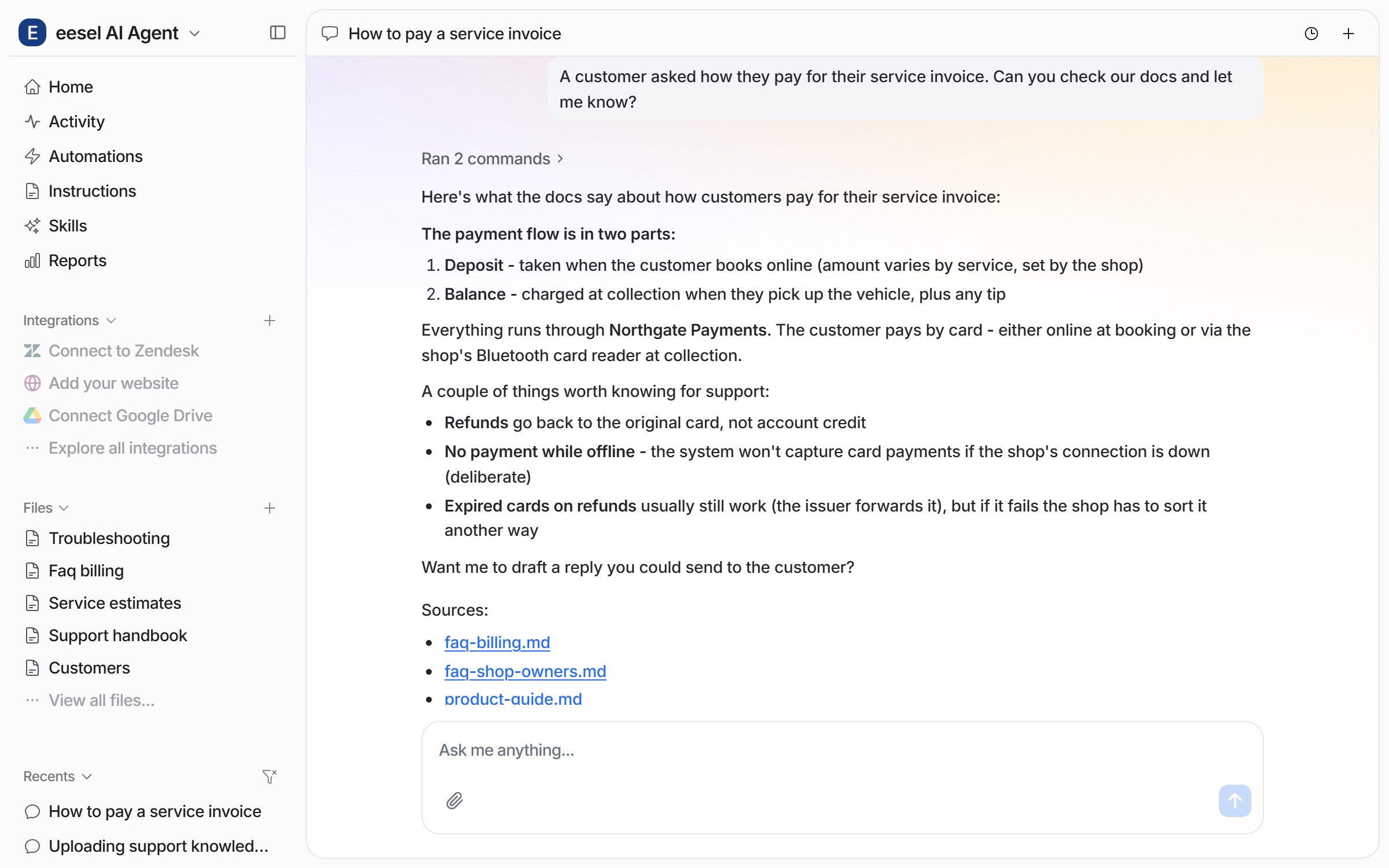The image size is (1389, 868).
Task: Start a new chat with plus icon
Action: [1348, 34]
